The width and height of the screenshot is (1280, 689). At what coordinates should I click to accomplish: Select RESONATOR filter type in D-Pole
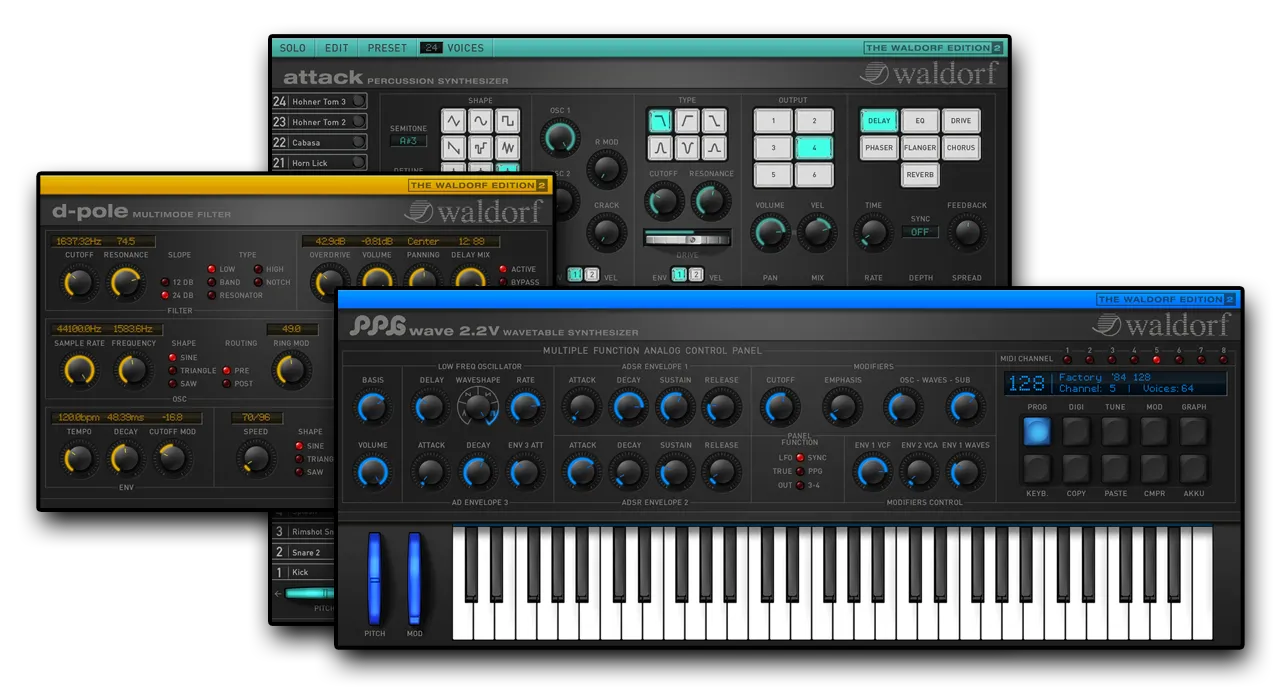211,295
